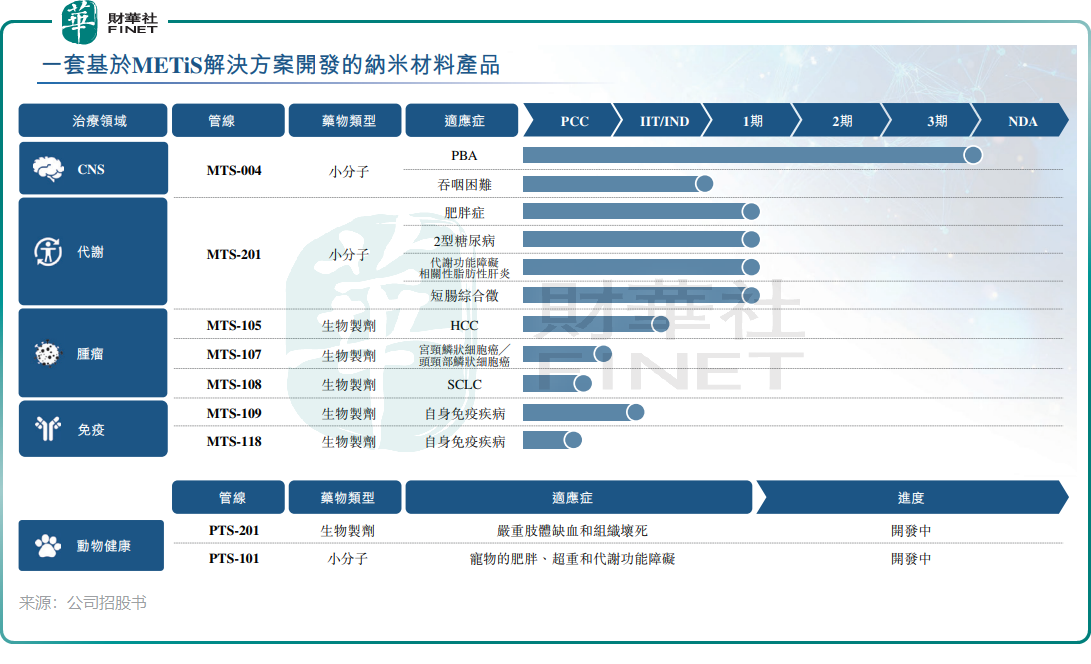The image size is (1091, 664).
Task: Select the PCC stage header
Action: [x=574, y=121]
